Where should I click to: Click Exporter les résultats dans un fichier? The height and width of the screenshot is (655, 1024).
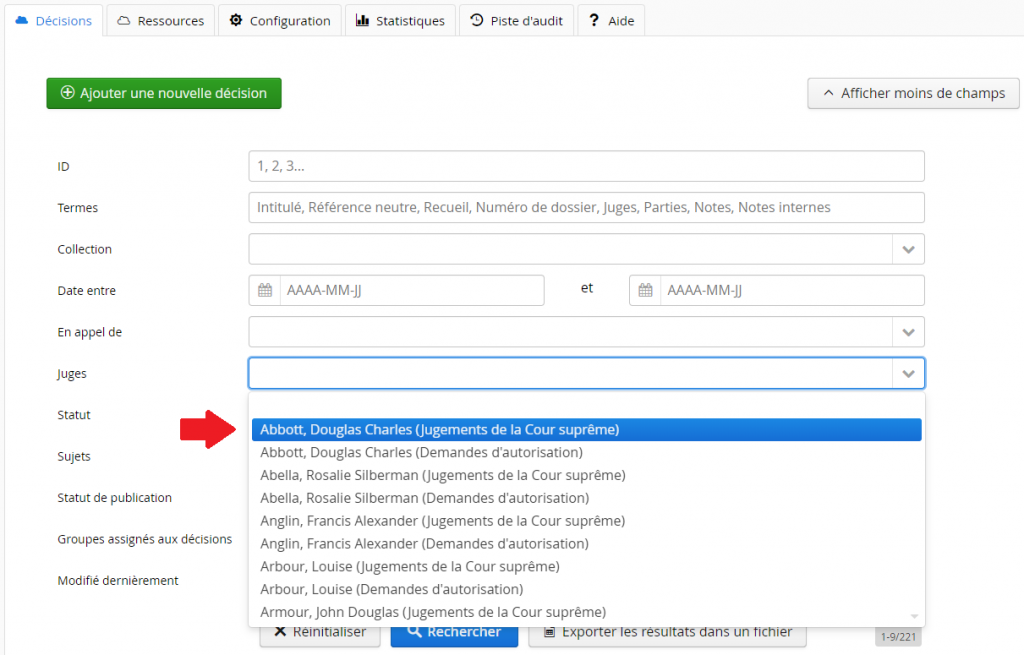pos(667,632)
